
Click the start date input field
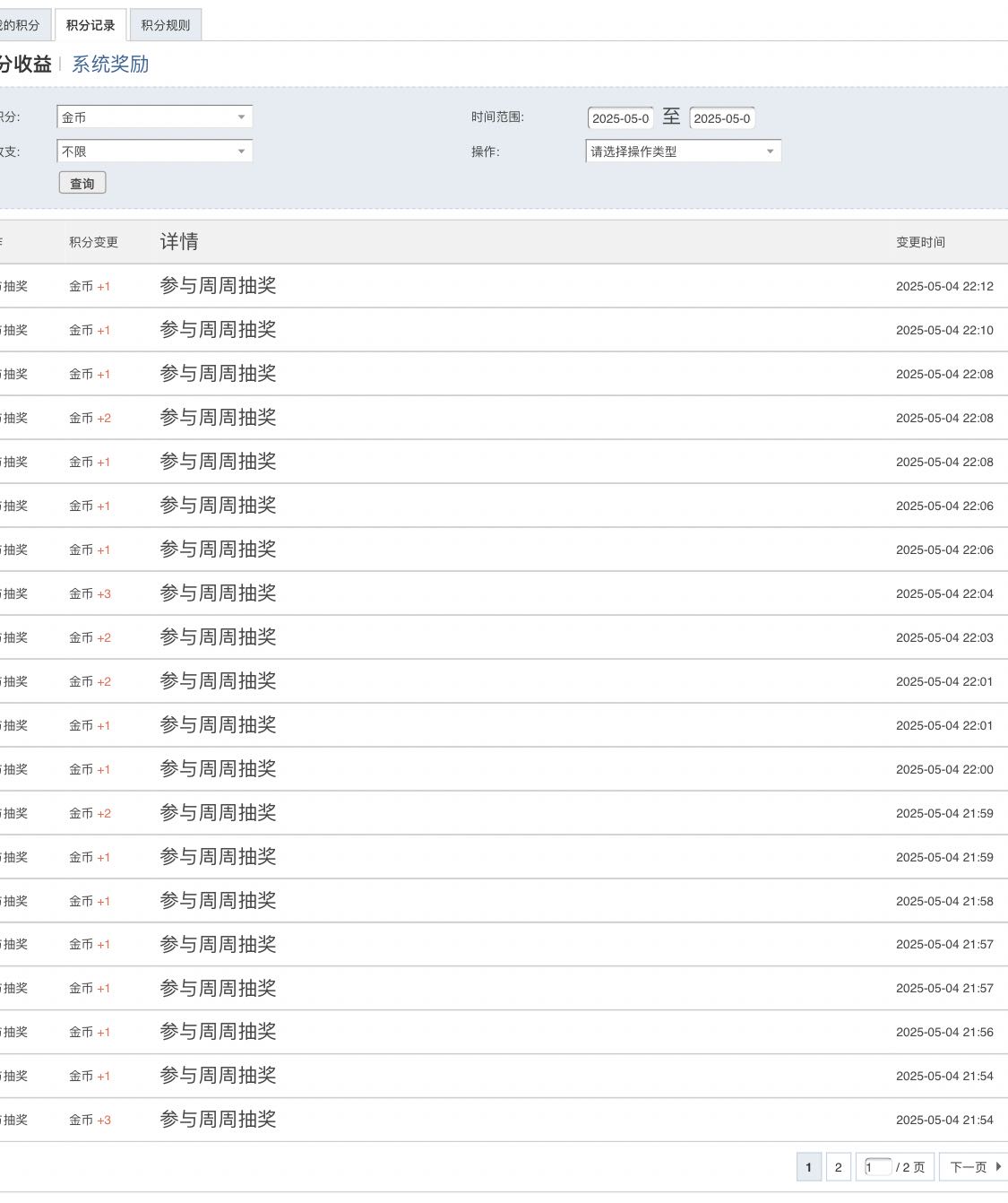point(620,118)
